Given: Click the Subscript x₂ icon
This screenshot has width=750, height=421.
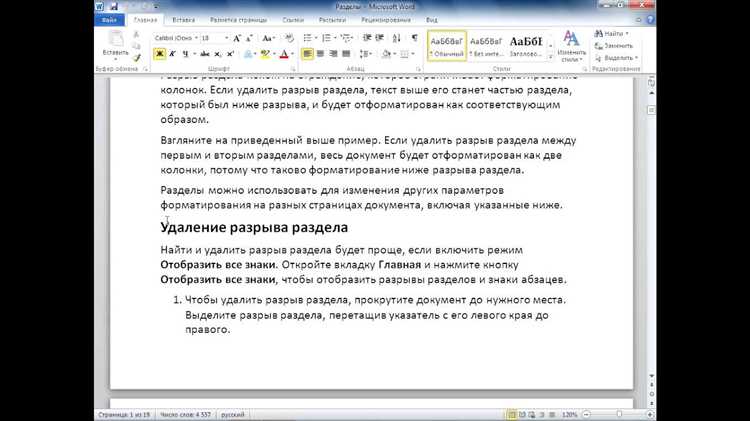Looking at the screenshot, I should [x=218, y=54].
